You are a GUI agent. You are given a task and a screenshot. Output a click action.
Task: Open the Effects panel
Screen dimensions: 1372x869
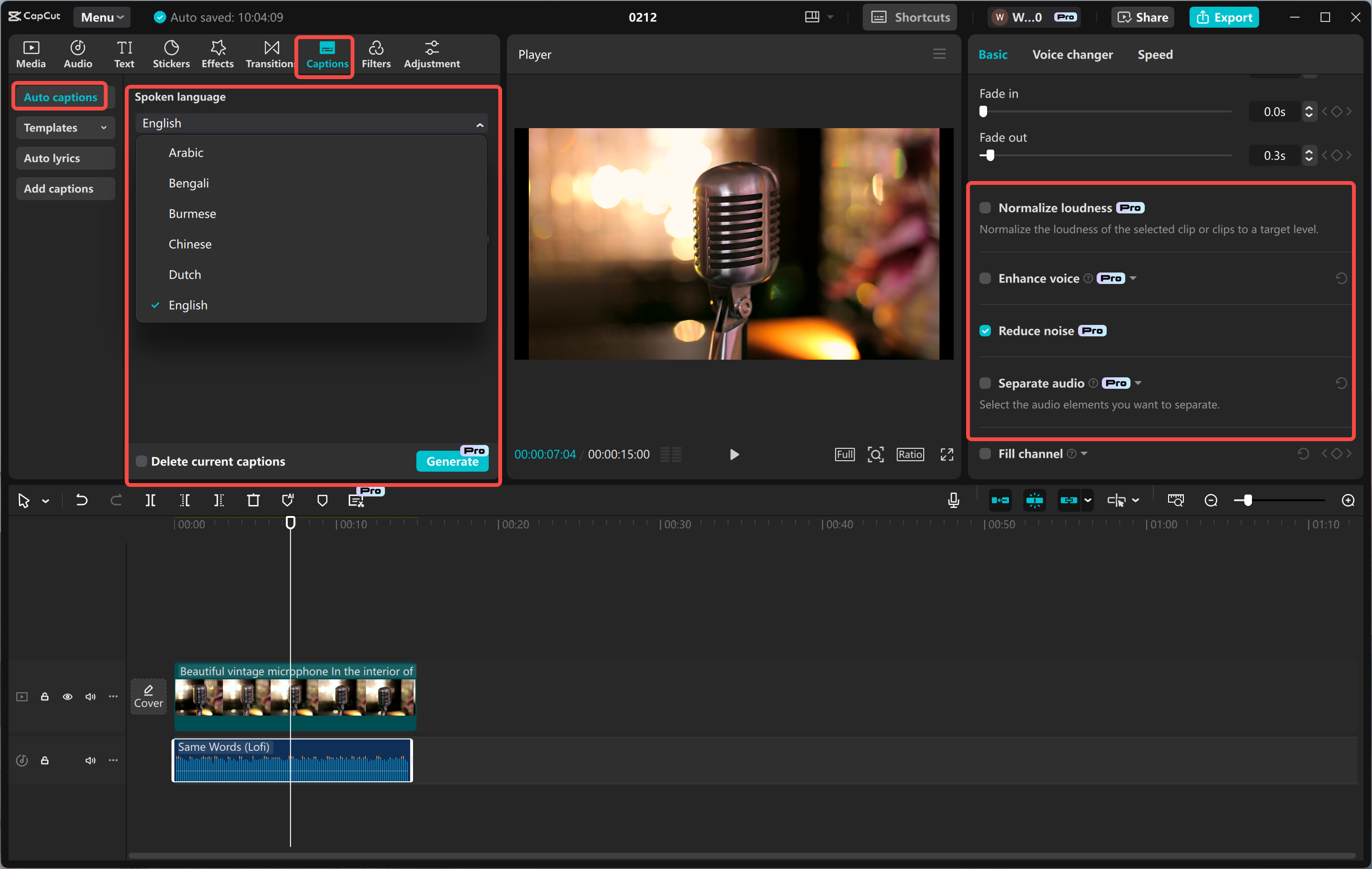tap(217, 53)
